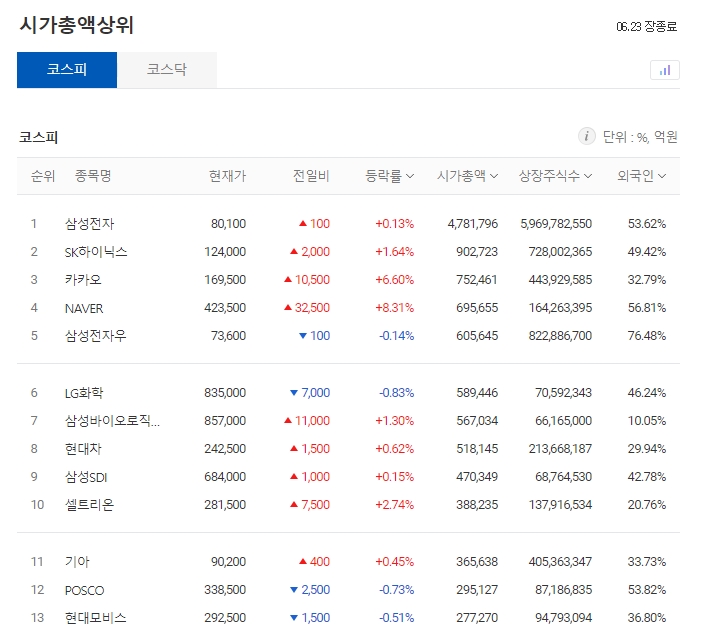Open 현대모비스 stock link

coord(96,618)
